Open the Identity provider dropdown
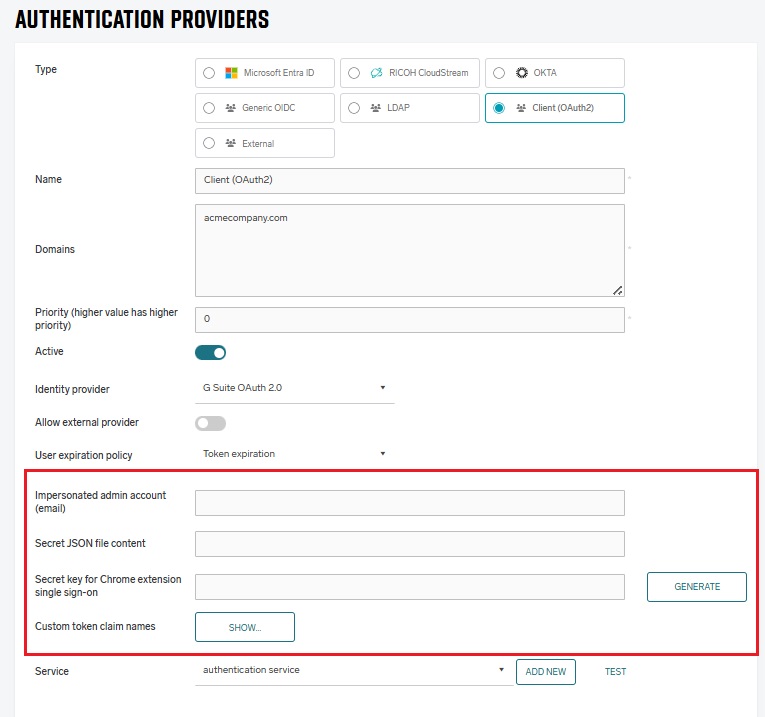 click(x=291, y=388)
